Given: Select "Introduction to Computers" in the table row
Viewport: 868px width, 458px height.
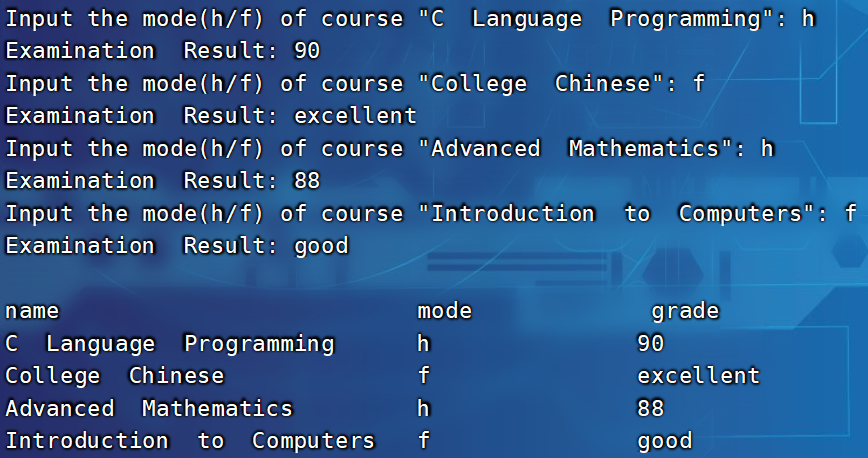Looking at the screenshot, I should 190,440.
